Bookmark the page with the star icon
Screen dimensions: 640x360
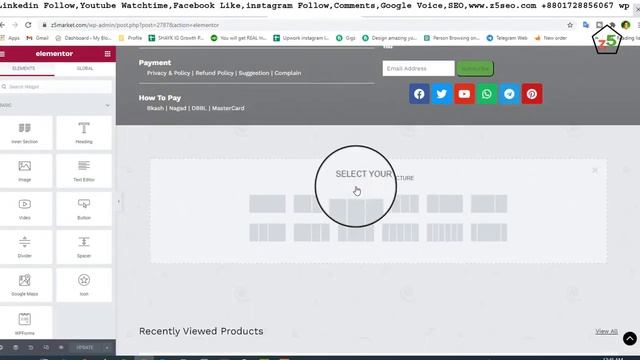click(570, 25)
